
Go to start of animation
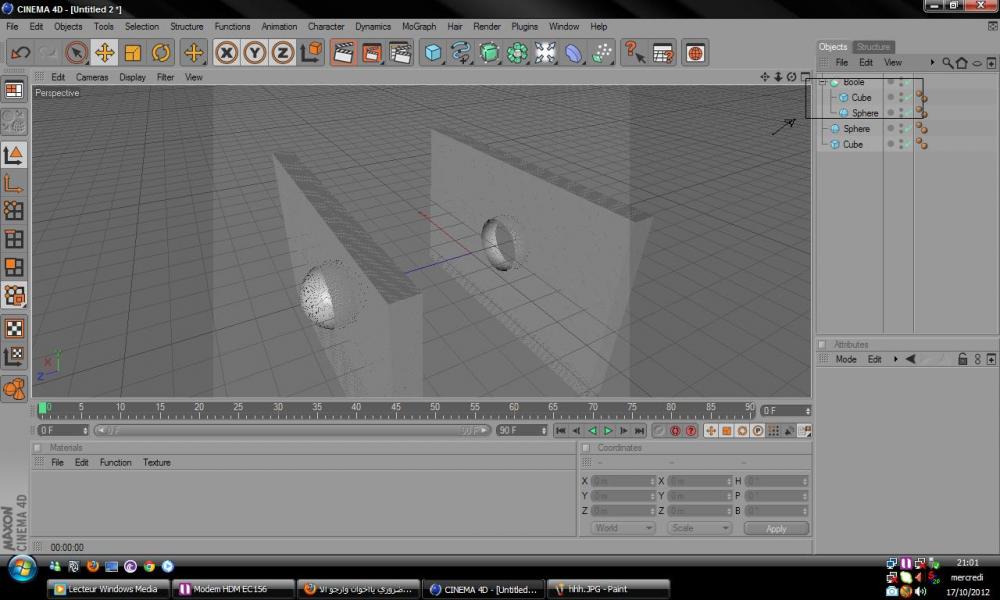(x=561, y=431)
